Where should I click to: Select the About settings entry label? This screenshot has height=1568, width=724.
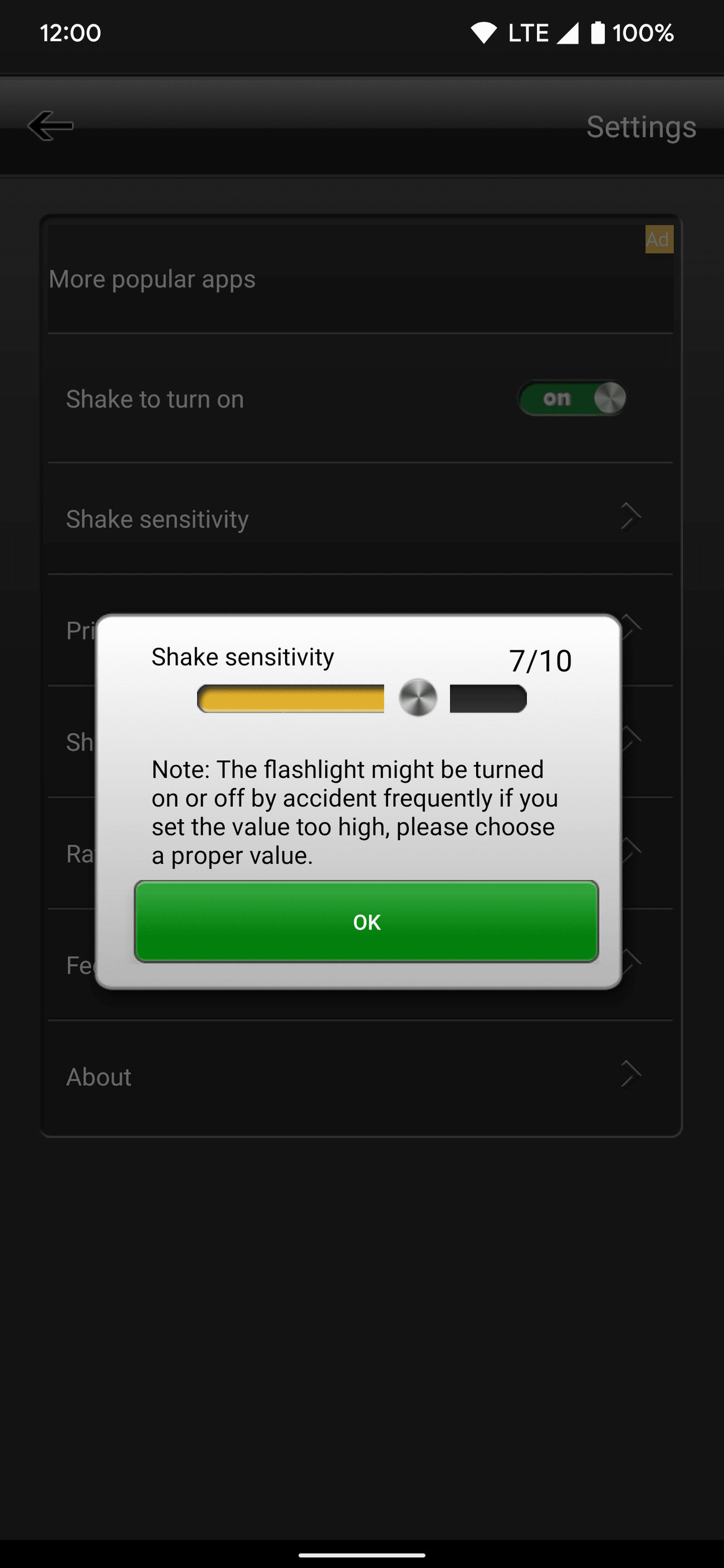(99, 1077)
